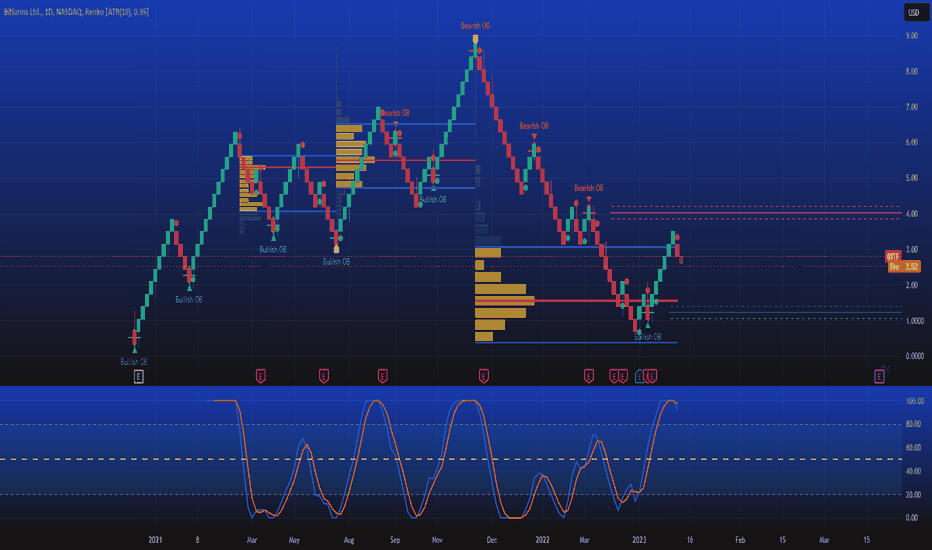Click the orange Pre 2.52 price label
The image size is (932, 550).
click(x=904, y=266)
